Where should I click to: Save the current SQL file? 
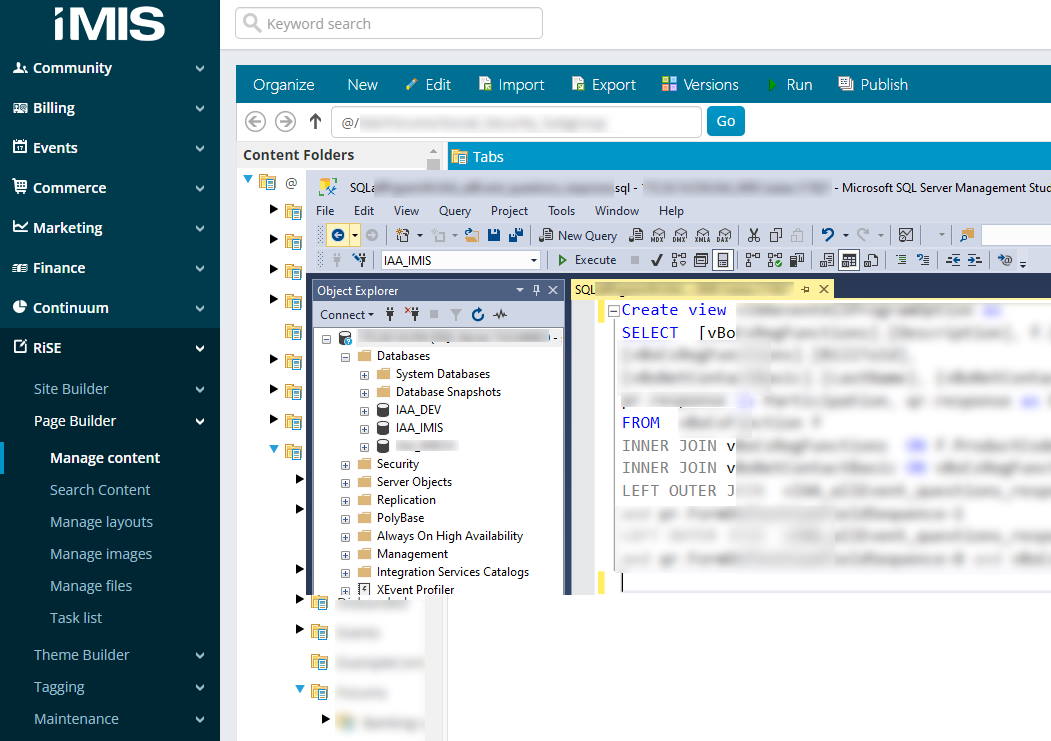(x=494, y=235)
